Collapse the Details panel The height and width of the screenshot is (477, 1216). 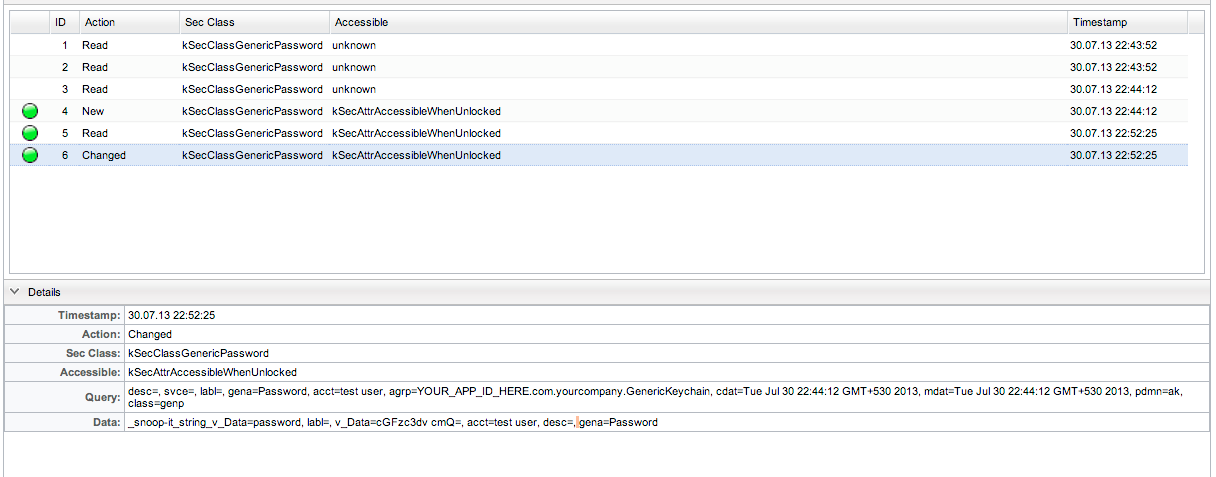(x=14, y=292)
